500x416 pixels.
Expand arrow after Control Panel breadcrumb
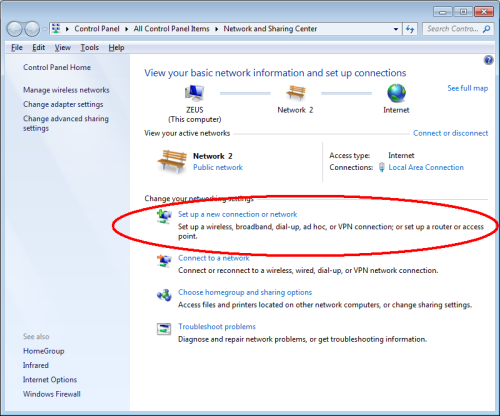coord(127,29)
